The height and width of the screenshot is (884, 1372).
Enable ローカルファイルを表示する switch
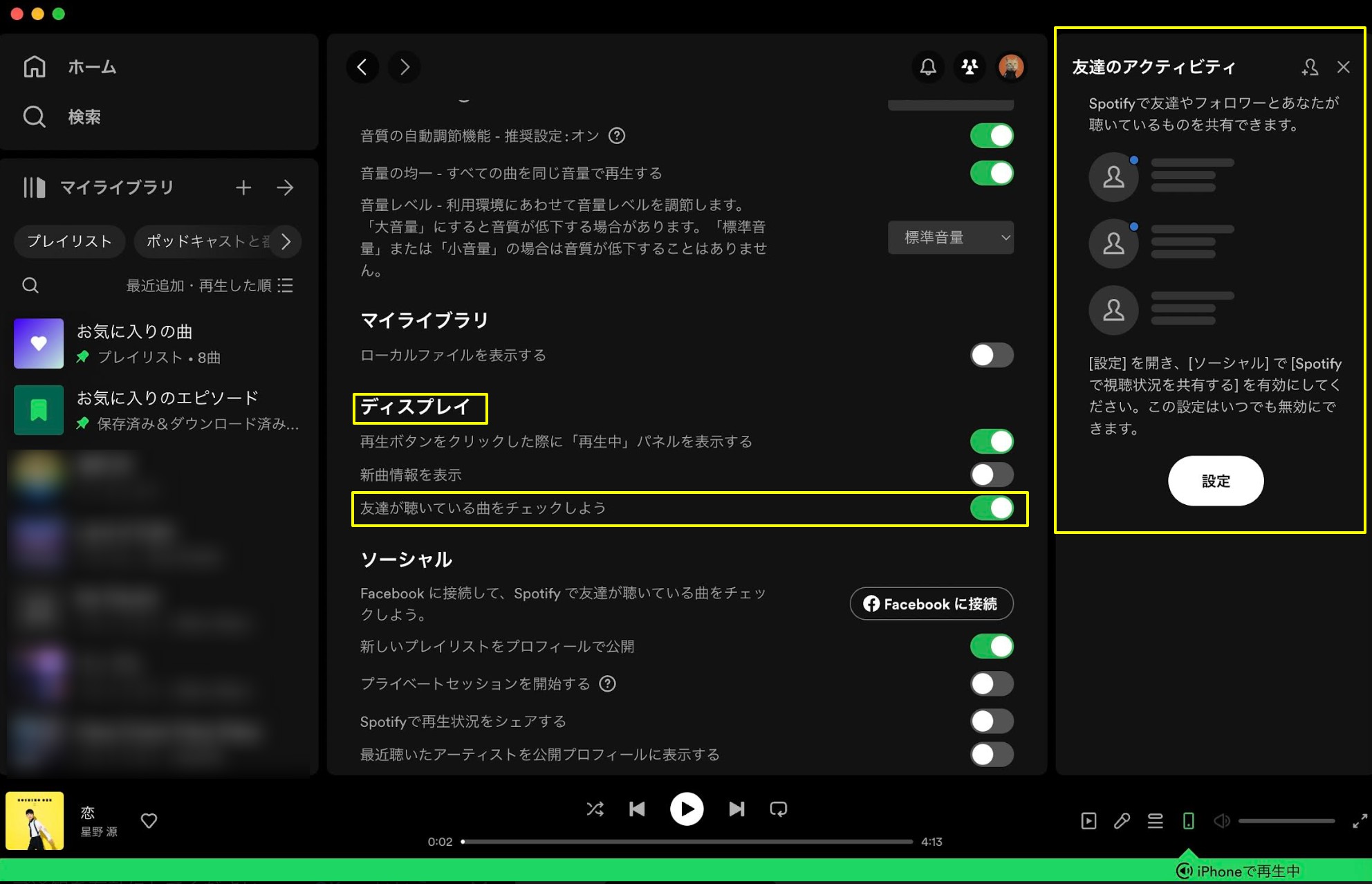point(992,355)
